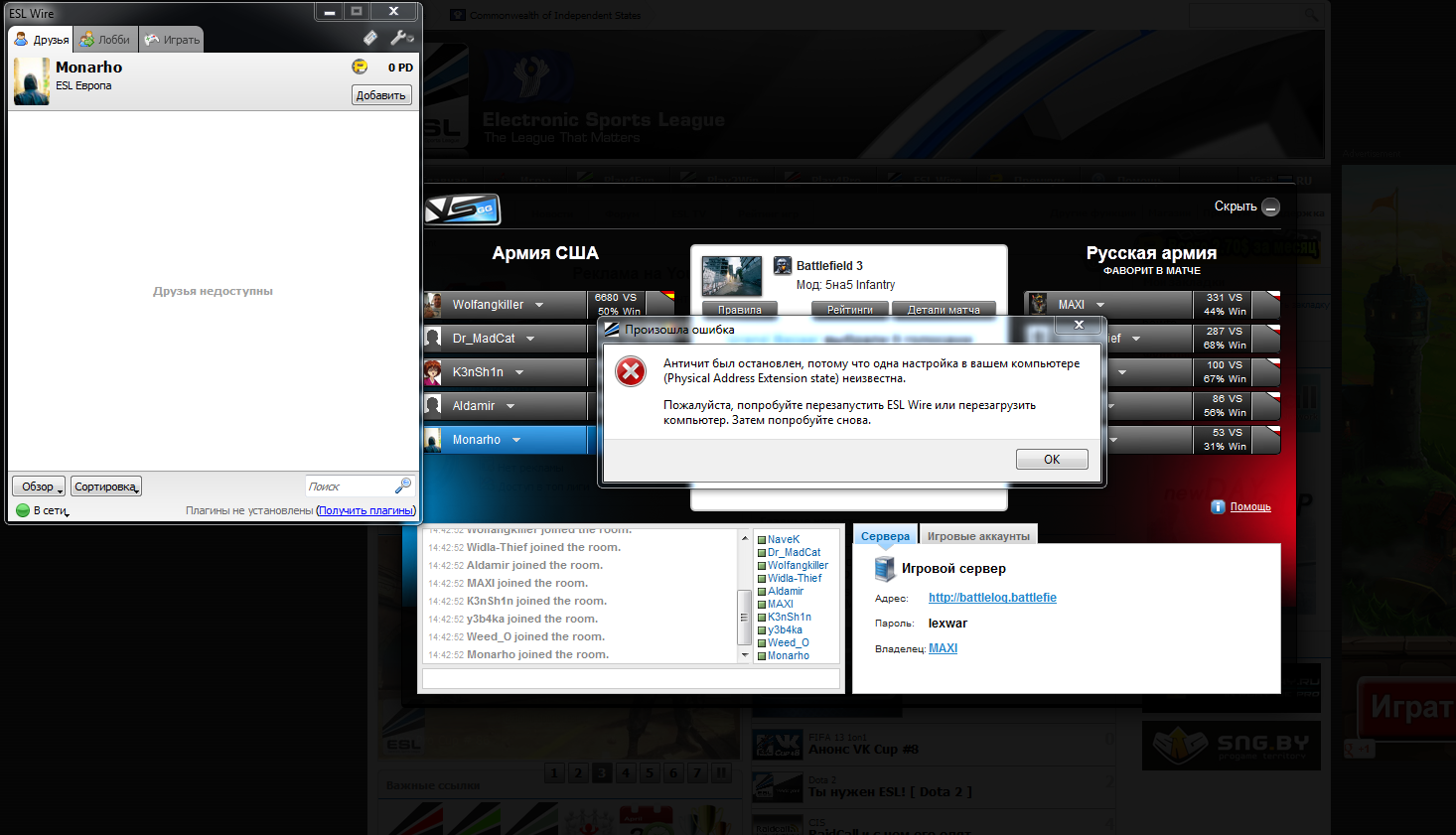
Task: Open owner MAXI profile link
Action: [943, 648]
